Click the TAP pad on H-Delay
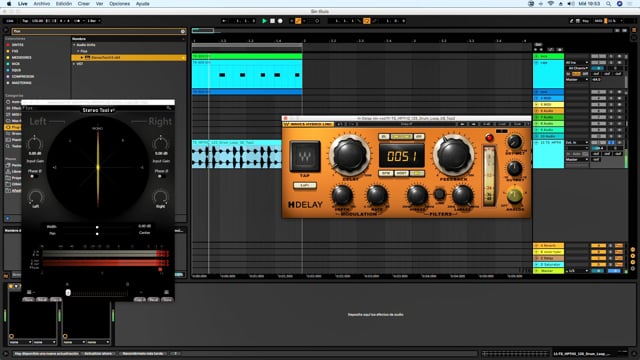Viewport: 640px width, 360px height. (x=304, y=156)
